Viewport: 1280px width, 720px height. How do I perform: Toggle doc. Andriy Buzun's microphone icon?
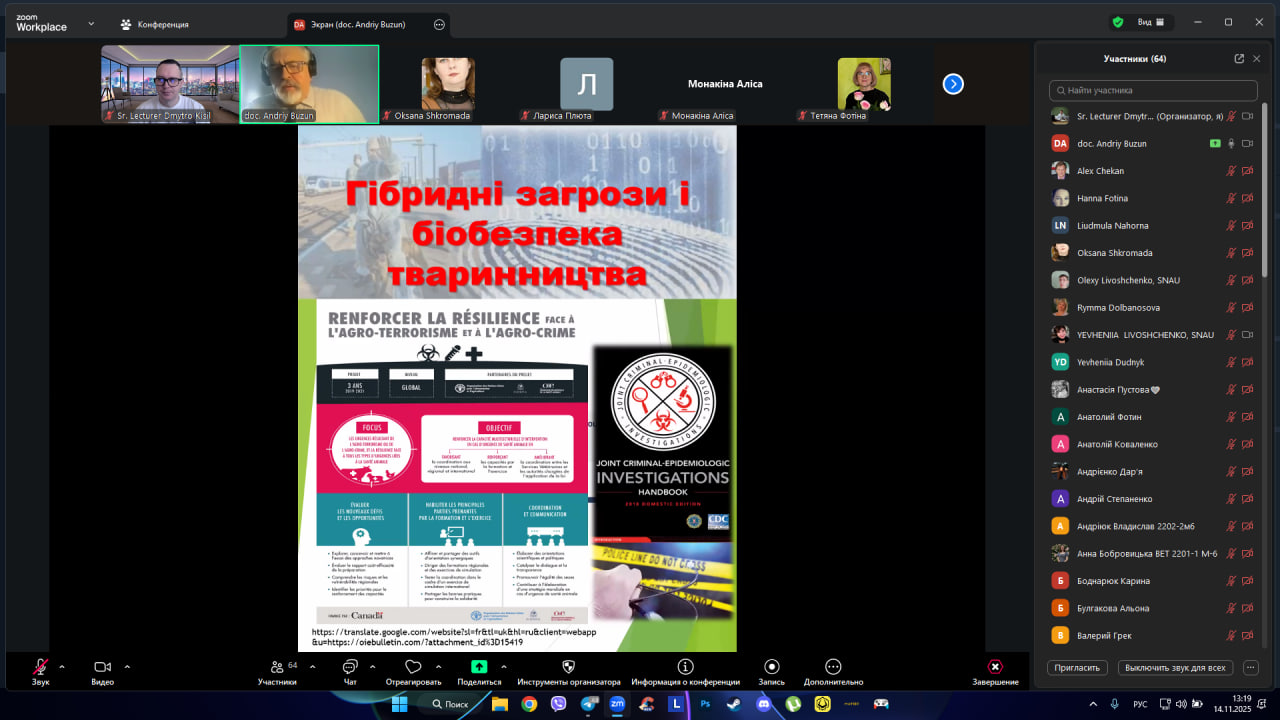(1232, 144)
